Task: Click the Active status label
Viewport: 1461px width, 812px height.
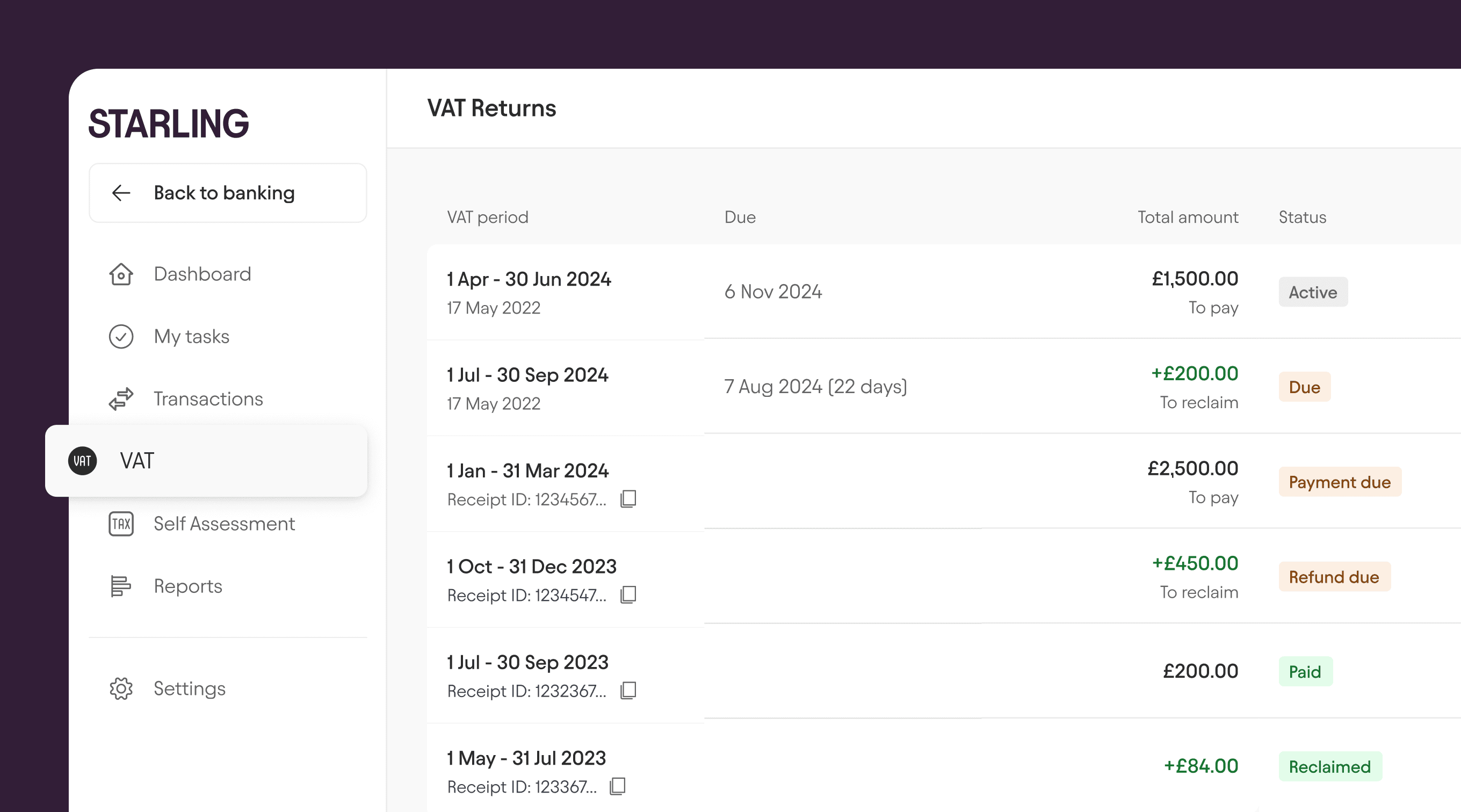Action: click(1313, 292)
